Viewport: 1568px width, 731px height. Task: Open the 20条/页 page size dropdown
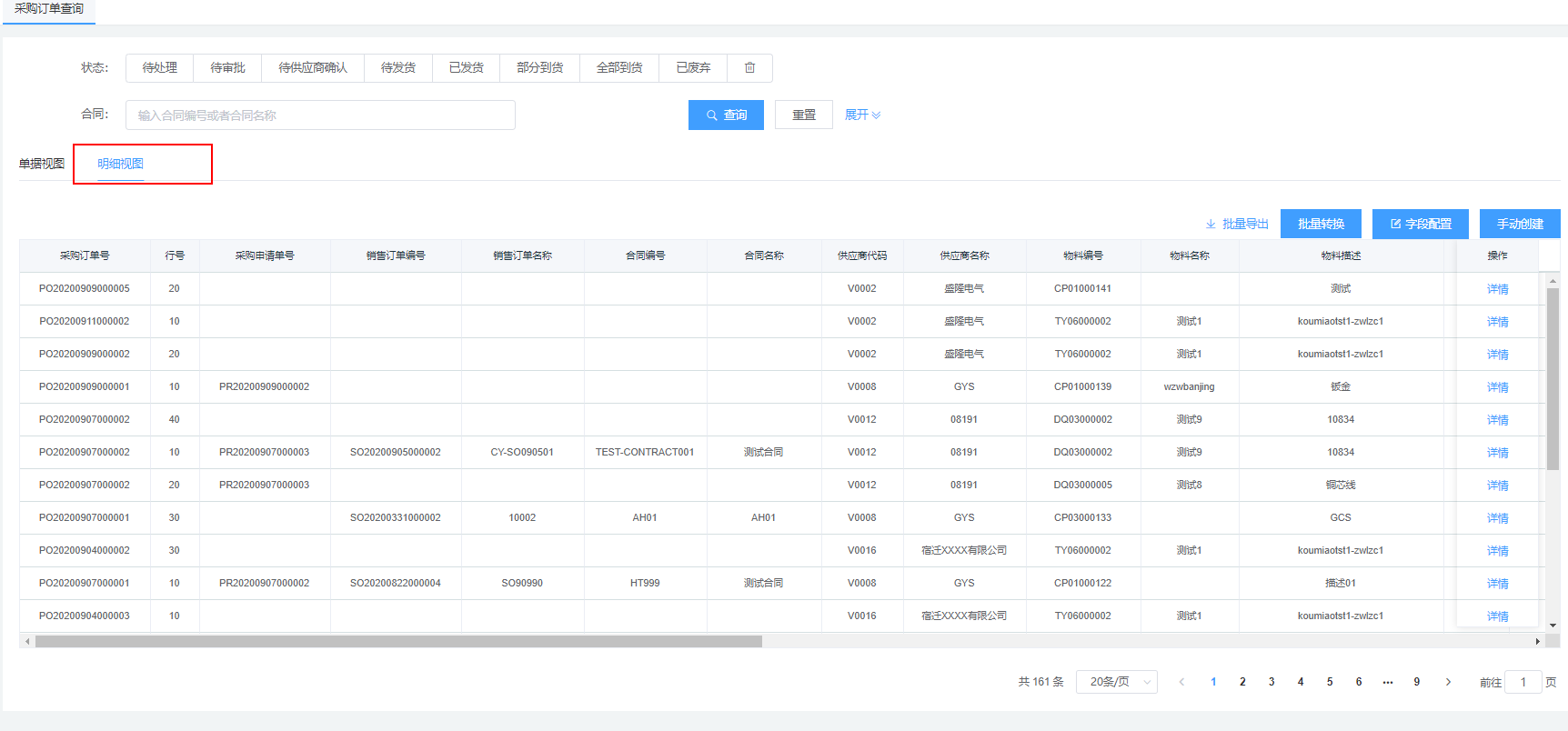click(1116, 682)
